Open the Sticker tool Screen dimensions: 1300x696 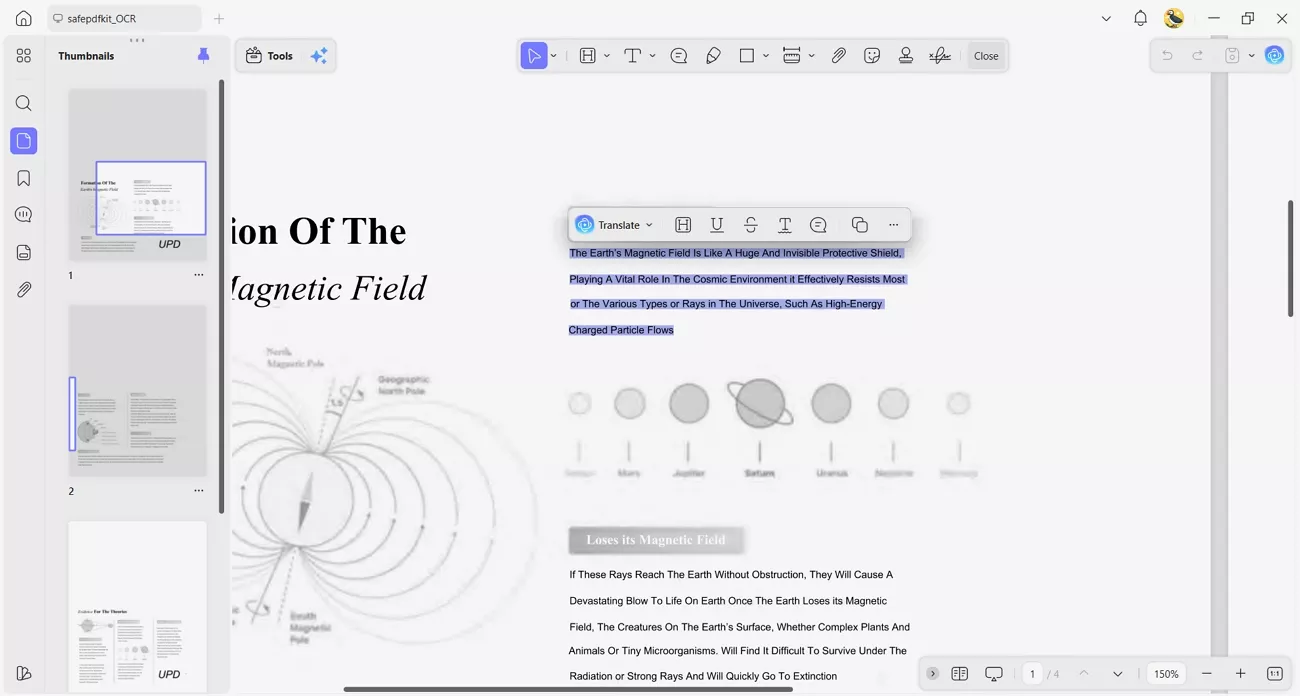tap(872, 55)
